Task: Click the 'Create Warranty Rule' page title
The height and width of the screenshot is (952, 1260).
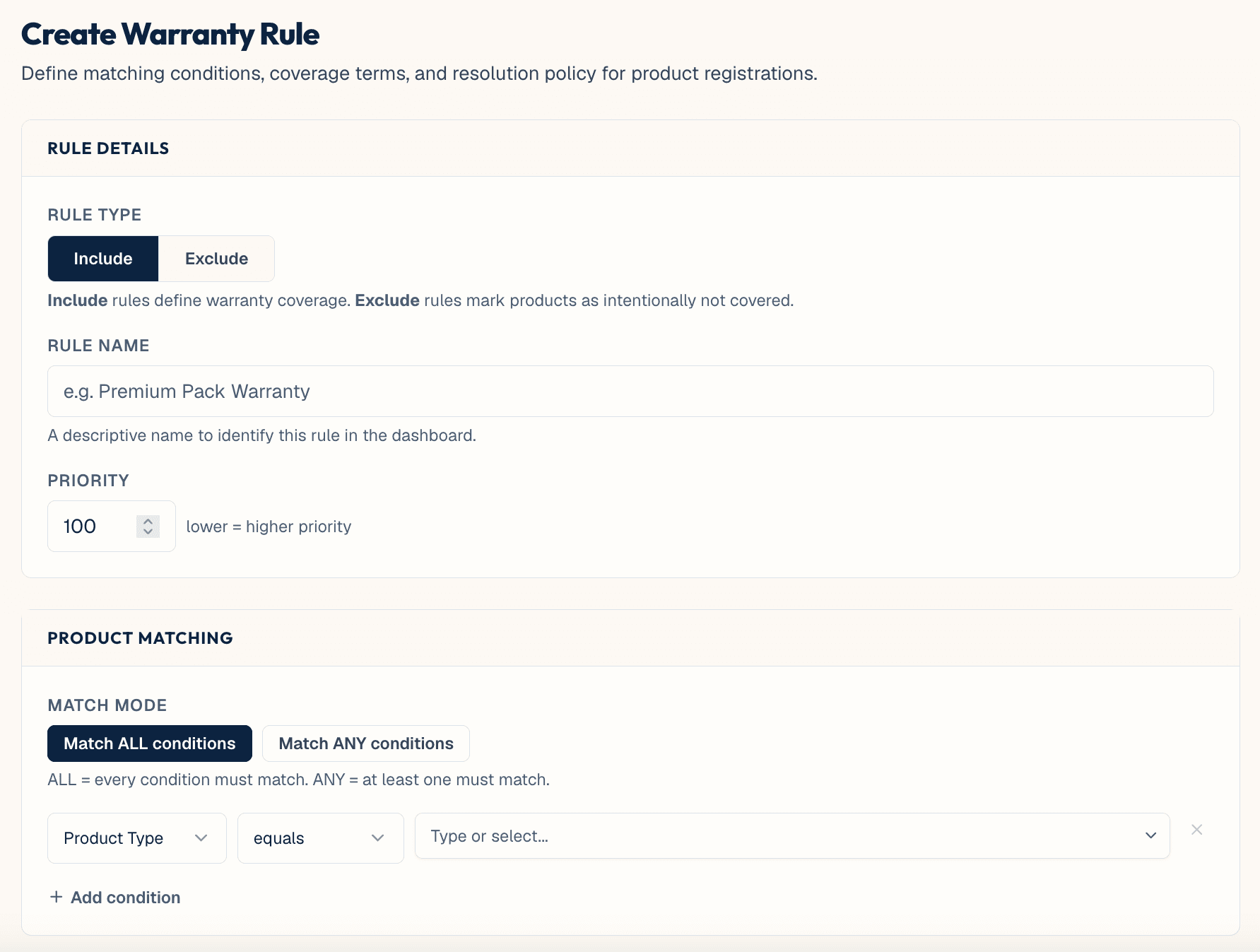Action: 170,35
